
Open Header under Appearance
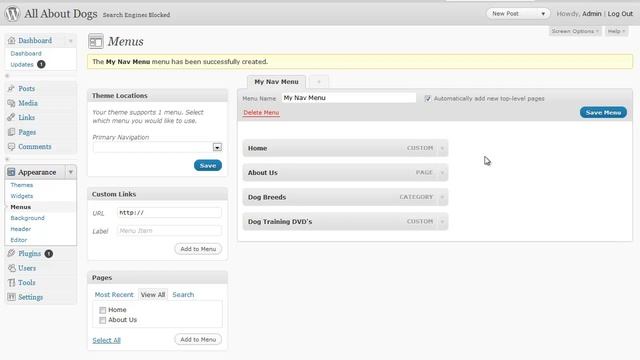(x=20, y=229)
